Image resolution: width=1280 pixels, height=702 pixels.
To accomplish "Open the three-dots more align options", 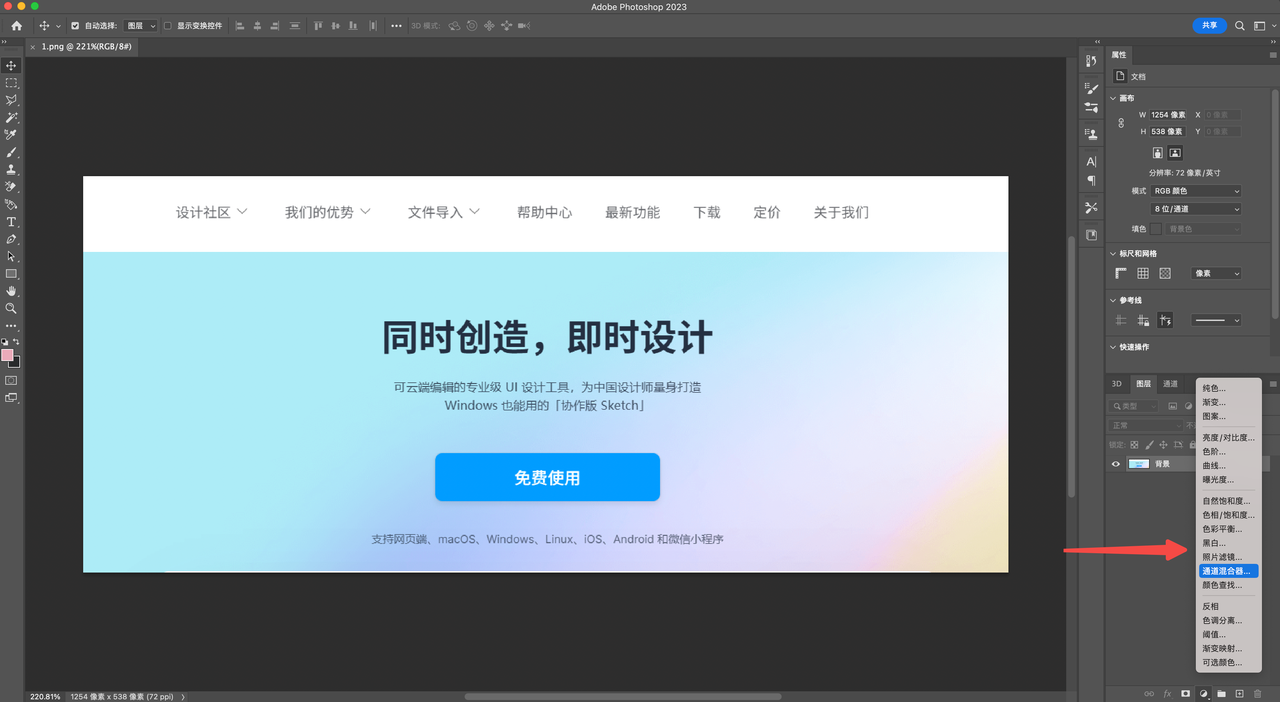I will coord(396,25).
